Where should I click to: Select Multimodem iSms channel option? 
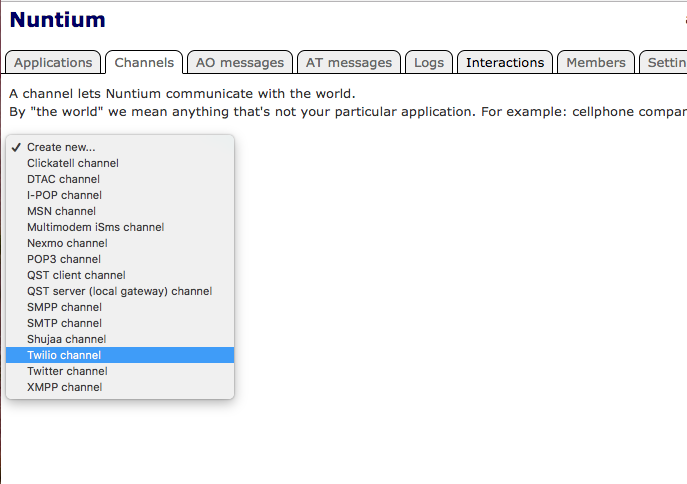pos(120,227)
